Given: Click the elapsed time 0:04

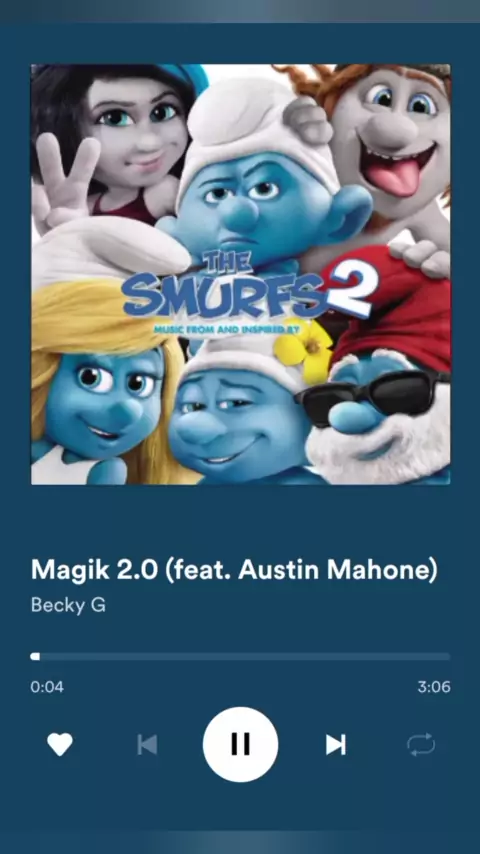Looking at the screenshot, I should tap(47, 687).
